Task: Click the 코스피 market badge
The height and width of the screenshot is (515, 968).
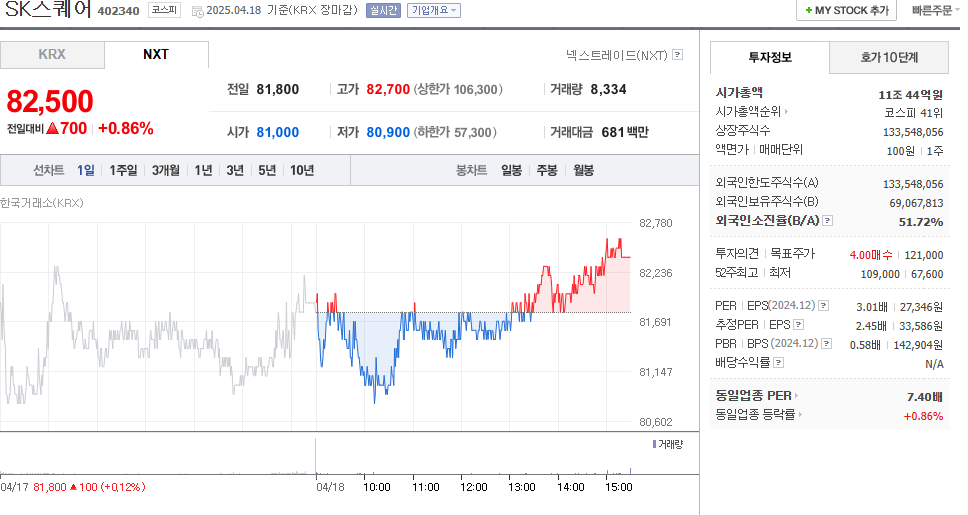Action: pyautogui.click(x=164, y=10)
